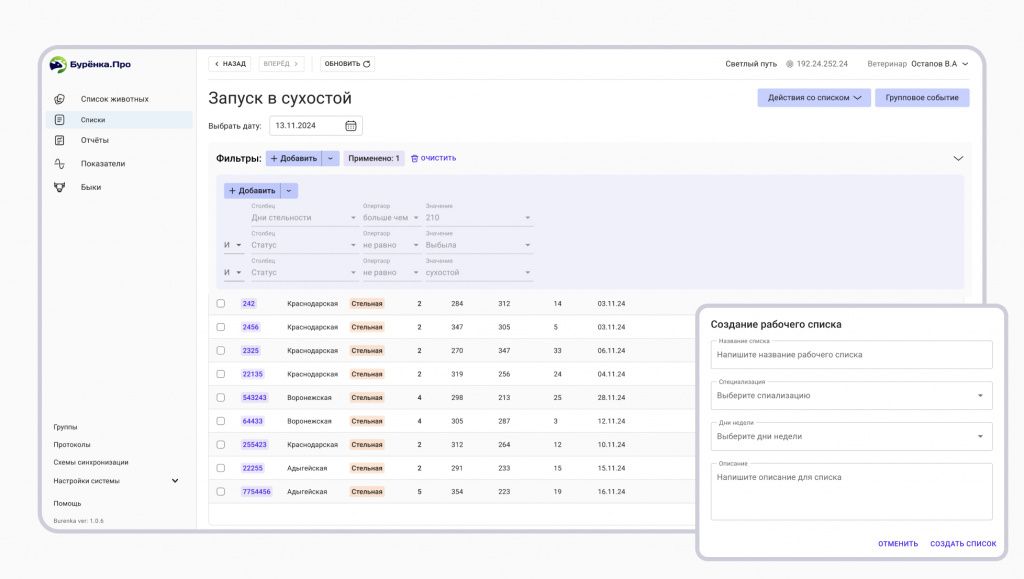Click the НАЗАД back button
This screenshot has height=579, width=1024.
230,64
